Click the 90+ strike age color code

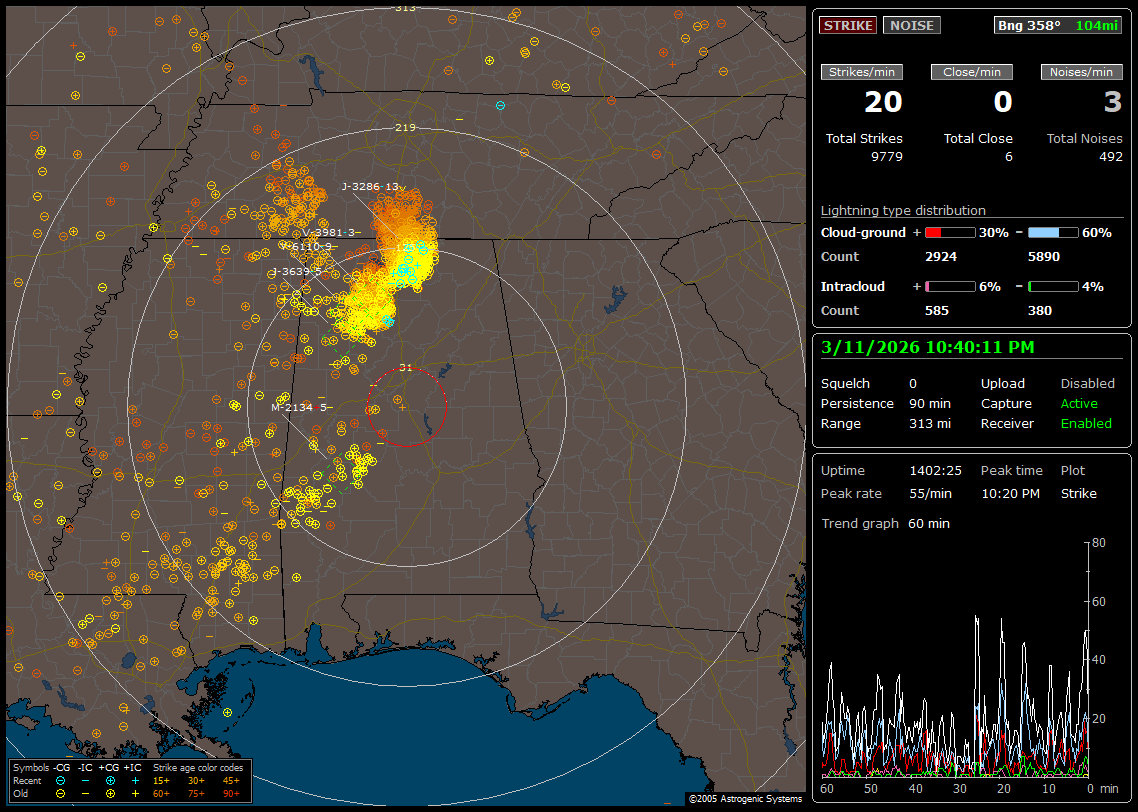coord(230,793)
